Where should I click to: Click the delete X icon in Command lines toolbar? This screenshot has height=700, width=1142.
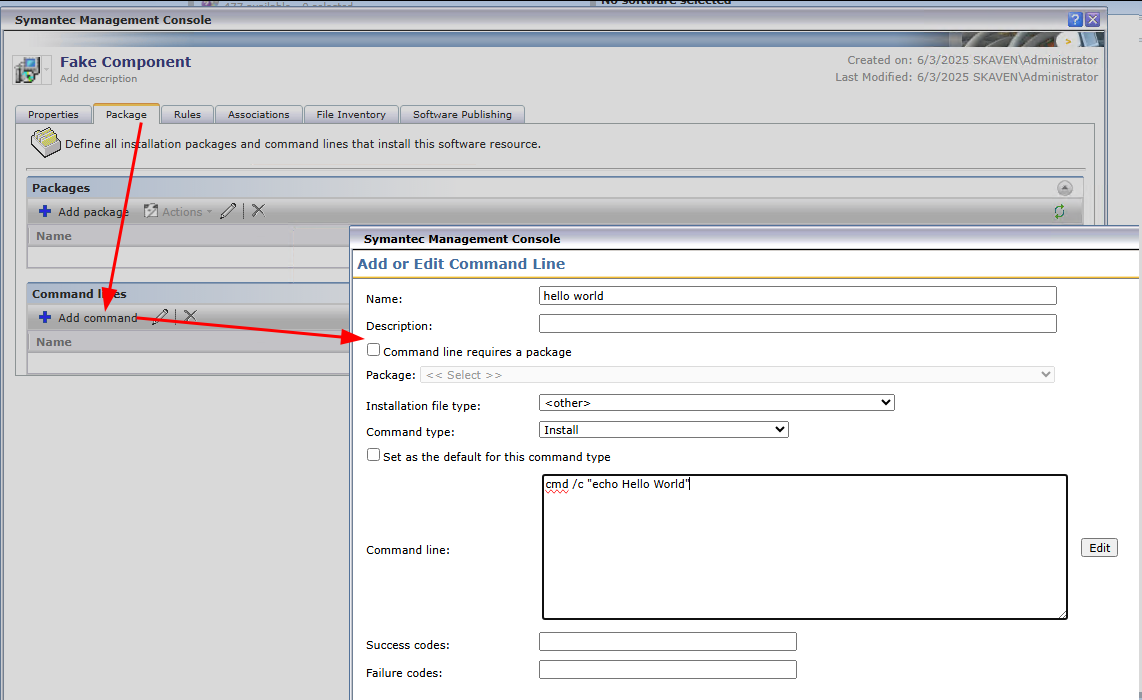tap(190, 317)
